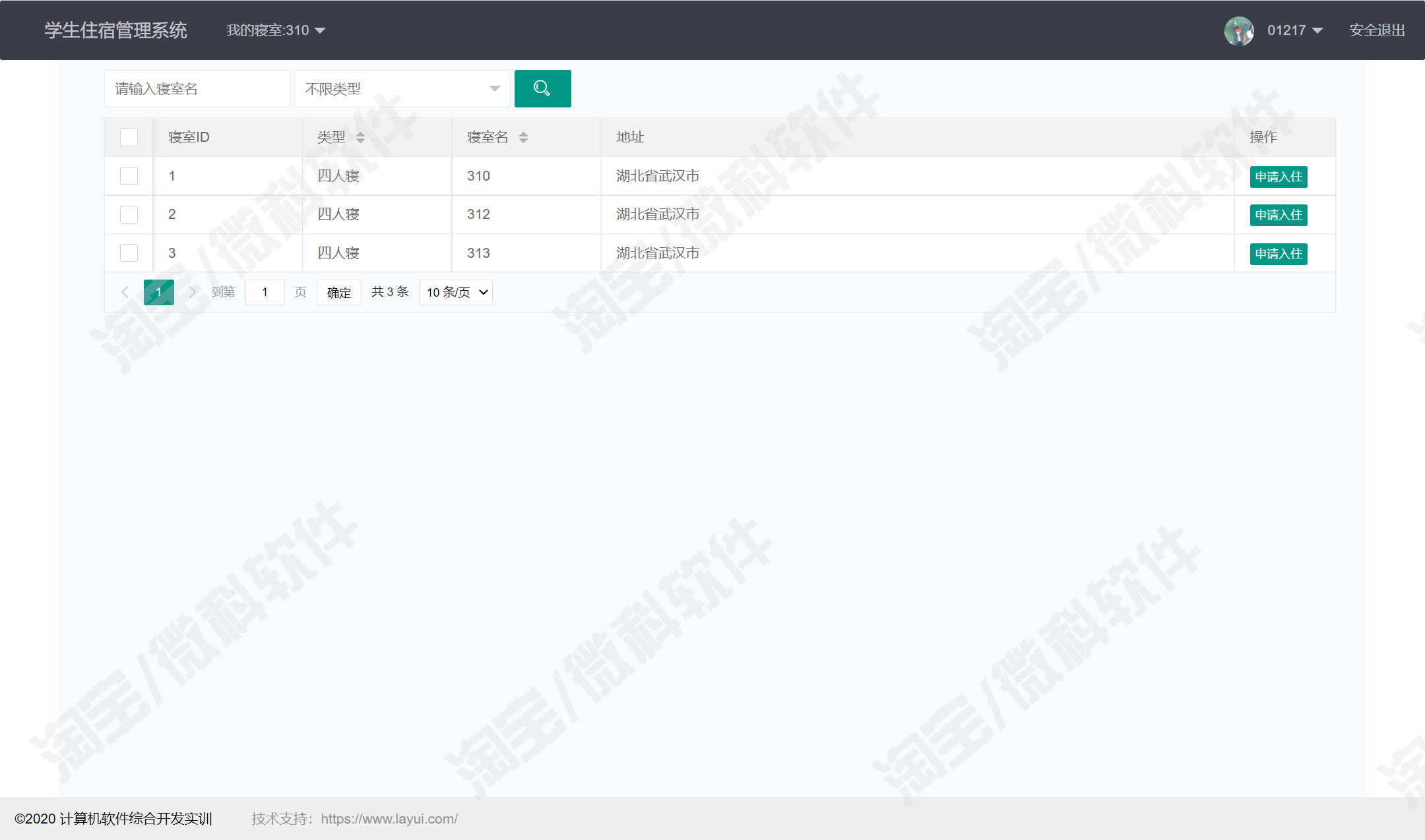The width and height of the screenshot is (1425, 840).
Task: Click the magnifier search button
Action: pyautogui.click(x=542, y=88)
